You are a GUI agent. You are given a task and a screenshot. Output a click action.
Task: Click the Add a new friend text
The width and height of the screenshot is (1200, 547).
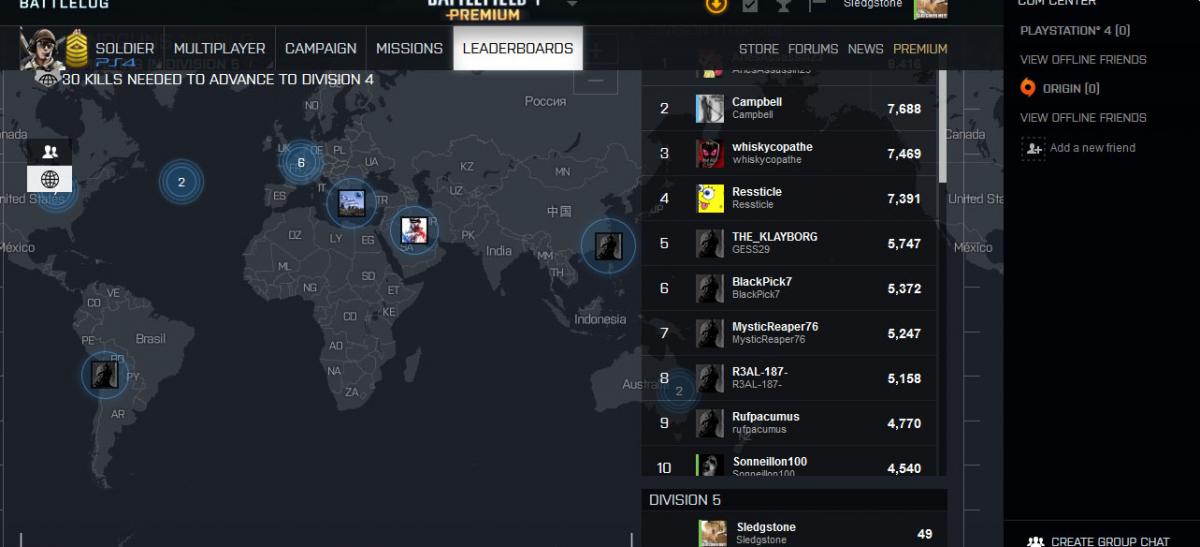(1093, 148)
